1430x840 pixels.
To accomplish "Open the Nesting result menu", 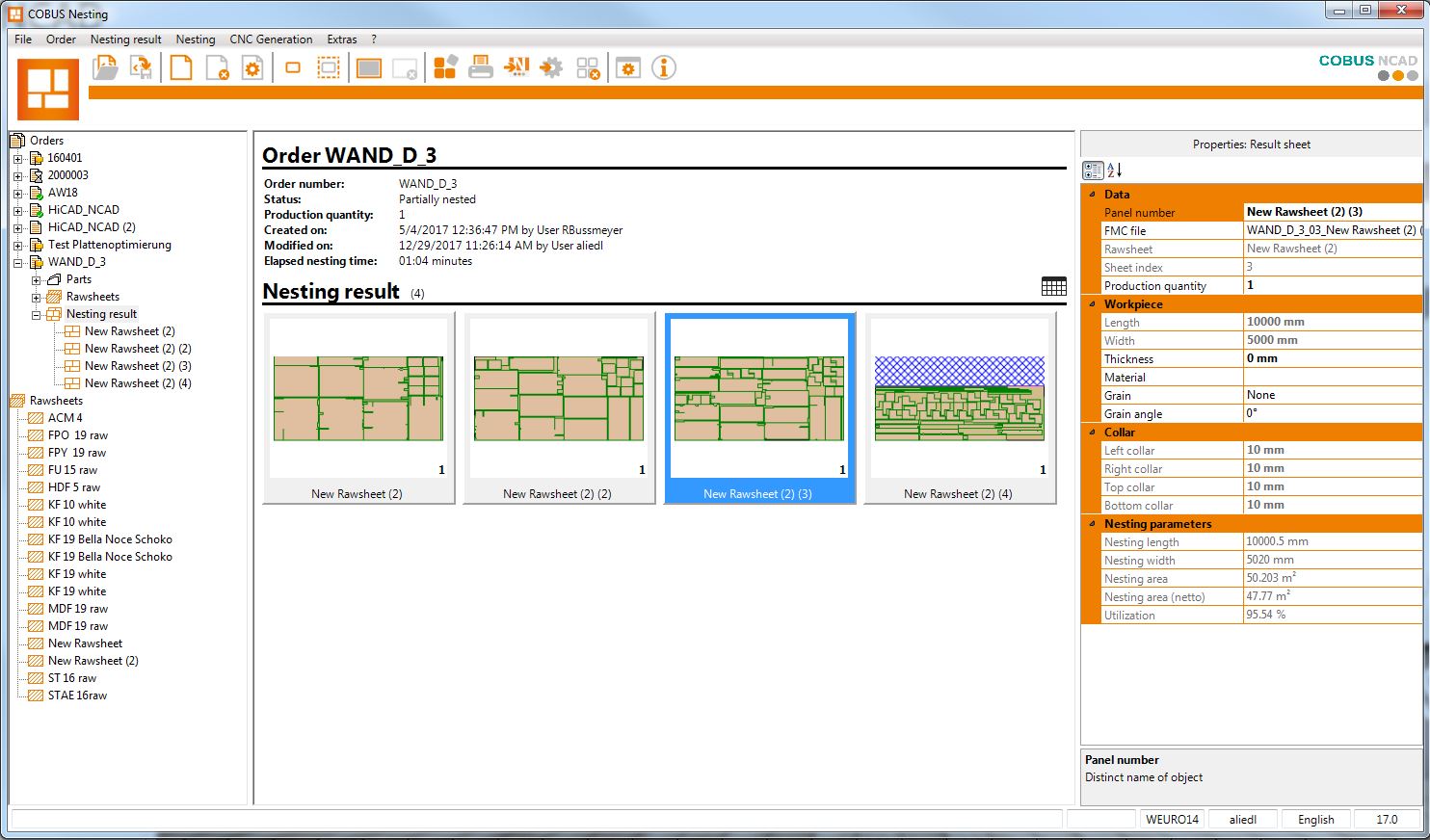I will pyautogui.click(x=125, y=39).
